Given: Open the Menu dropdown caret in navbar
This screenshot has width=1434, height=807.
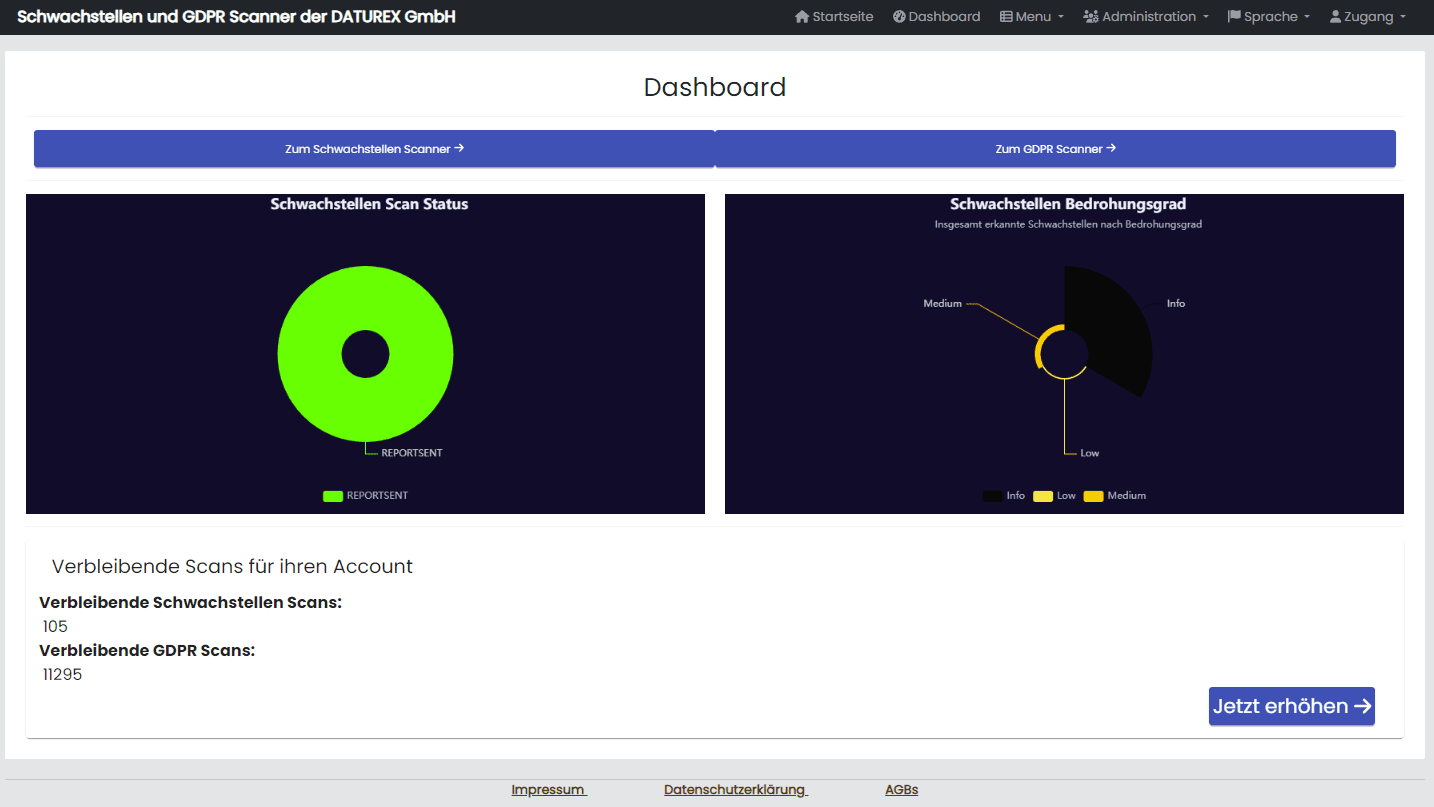Looking at the screenshot, I should tap(1061, 17).
